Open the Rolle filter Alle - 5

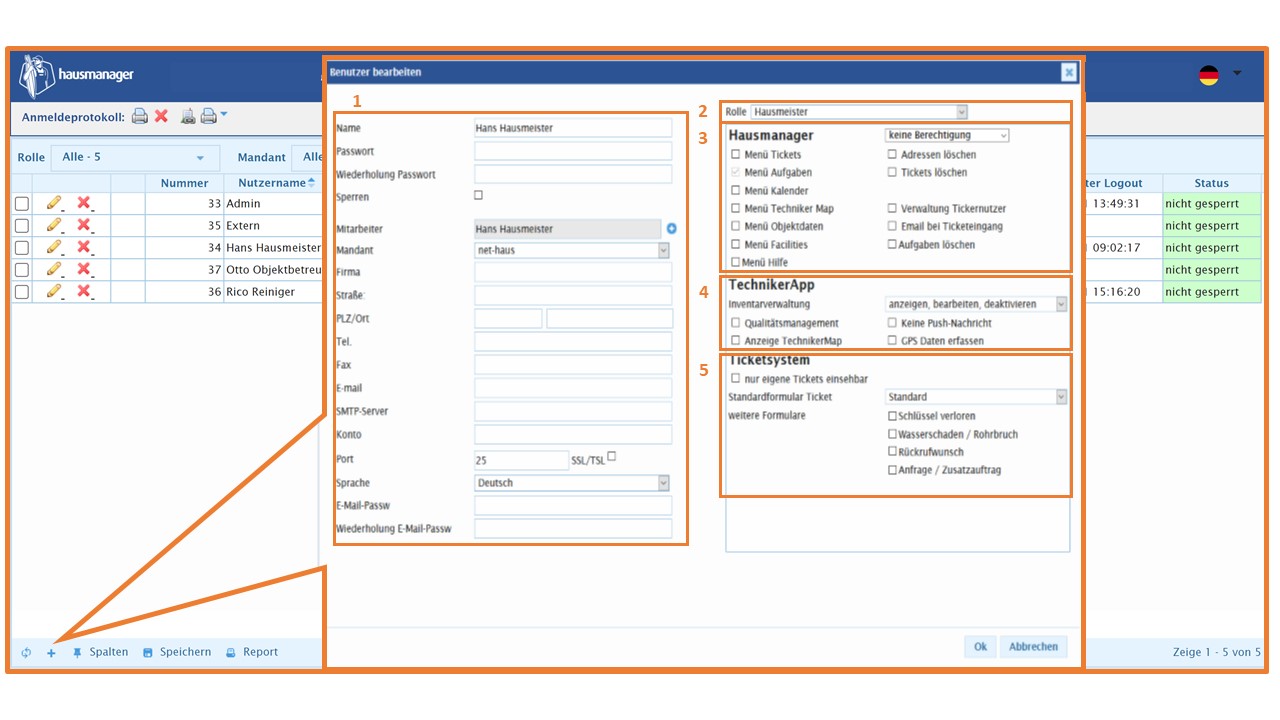135,158
